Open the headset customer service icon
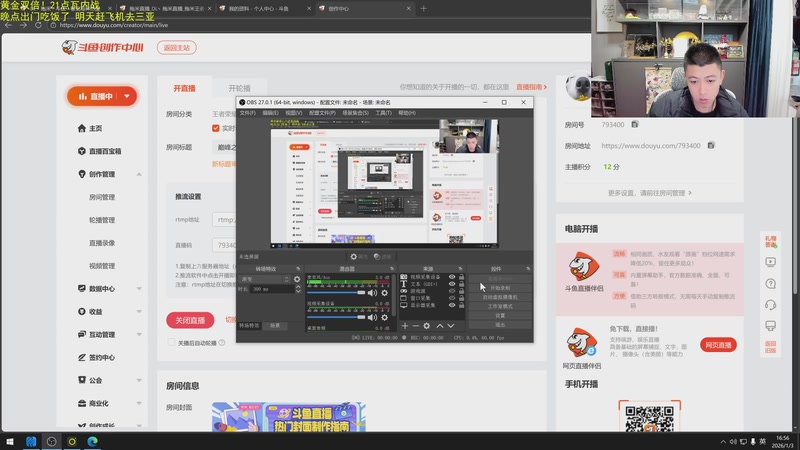The image size is (800, 450). point(770,305)
